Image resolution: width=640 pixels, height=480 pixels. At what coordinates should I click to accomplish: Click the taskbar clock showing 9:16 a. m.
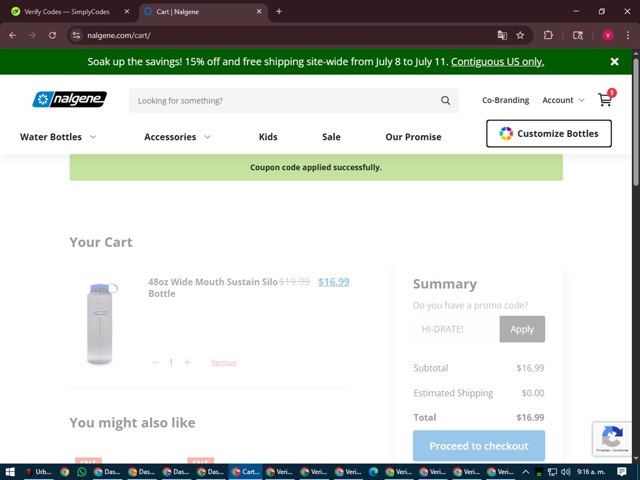(x=591, y=472)
